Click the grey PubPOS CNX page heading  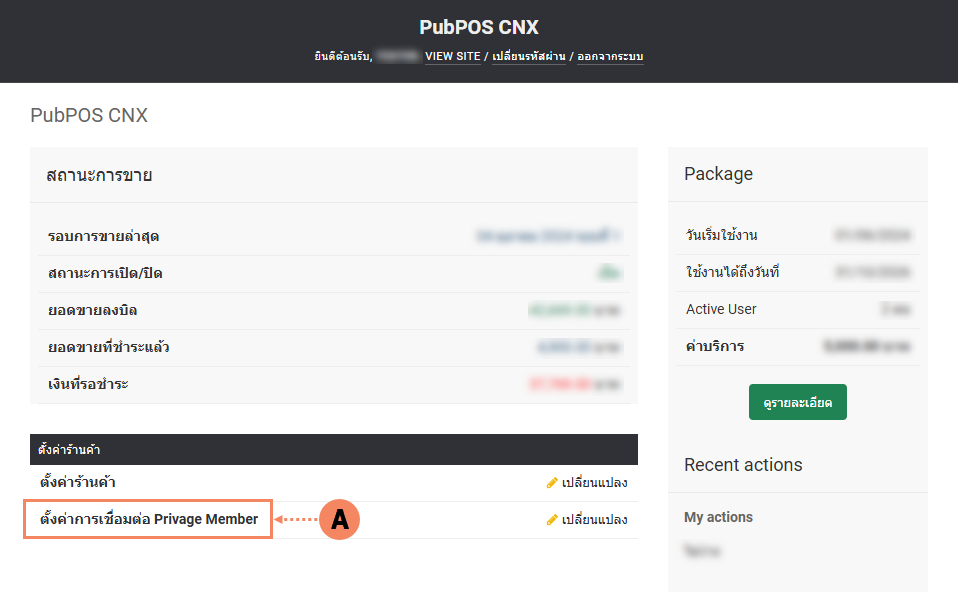89,115
